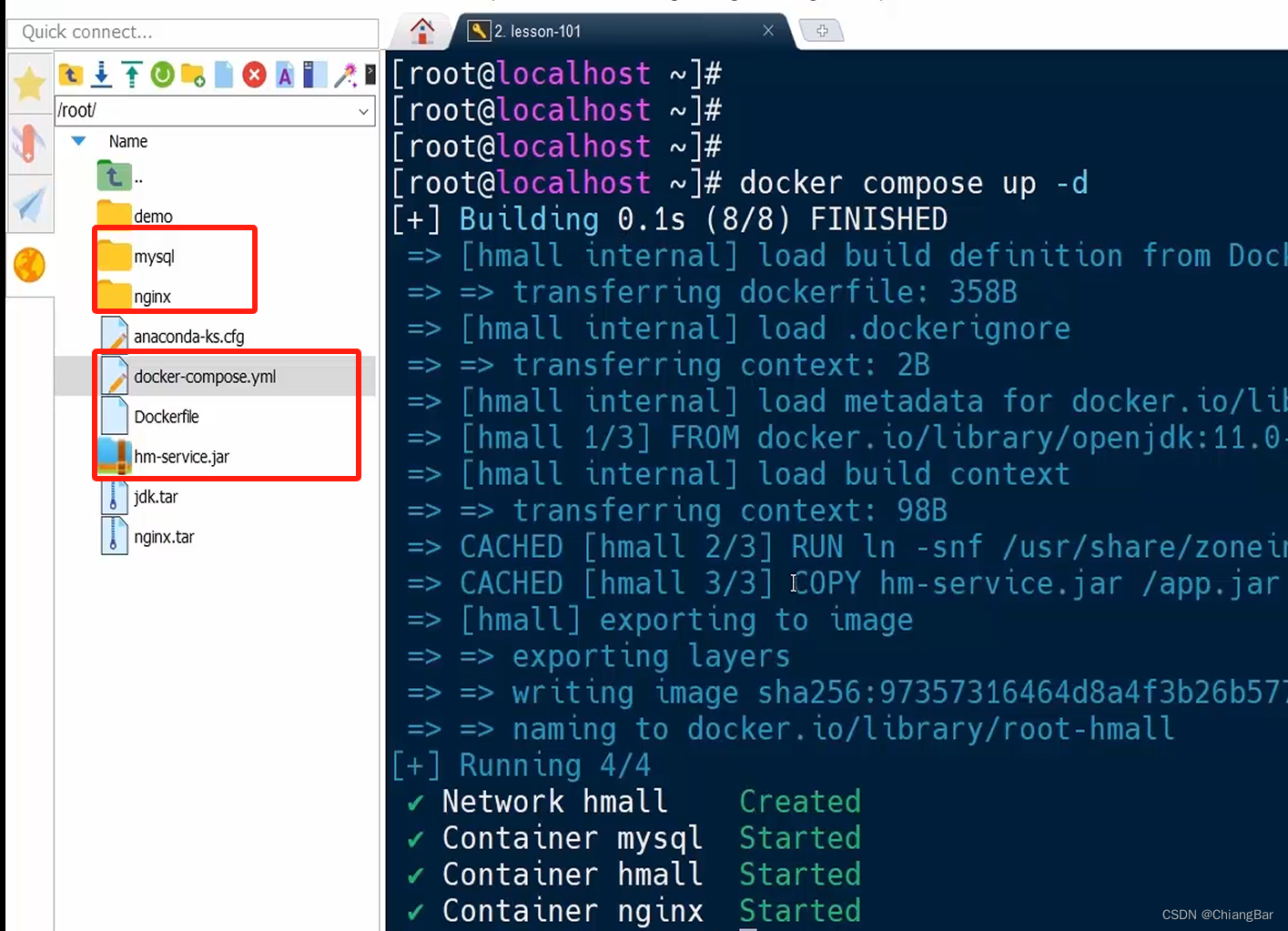Expand the hidden toolbar overflow arrow
The width and height of the screenshot is (1288, 931).
click(x=370, y=76)
